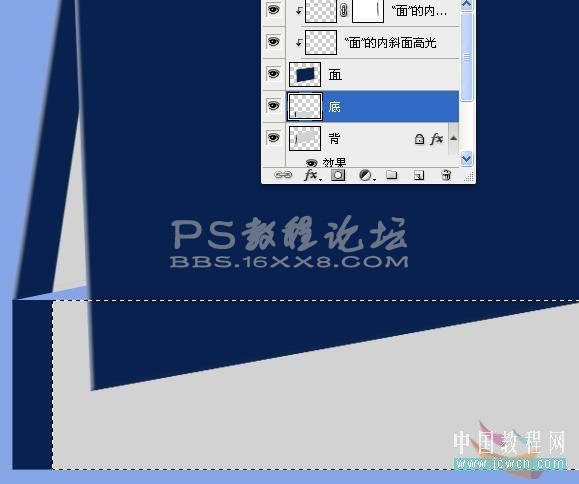Add a layer mask with mask icon
579x484 pixels.
point(338,175)
